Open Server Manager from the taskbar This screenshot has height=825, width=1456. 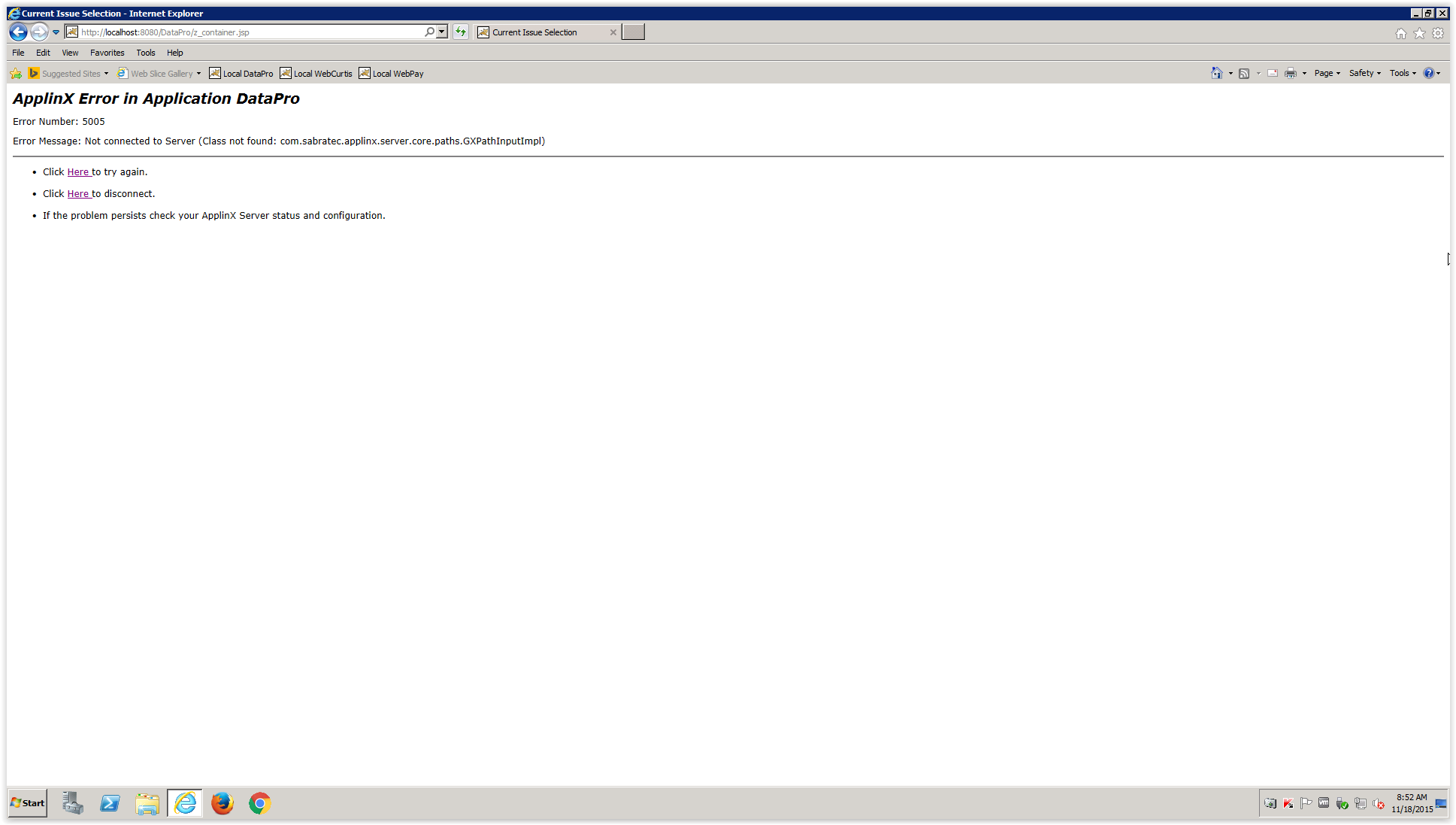(72, 803)
